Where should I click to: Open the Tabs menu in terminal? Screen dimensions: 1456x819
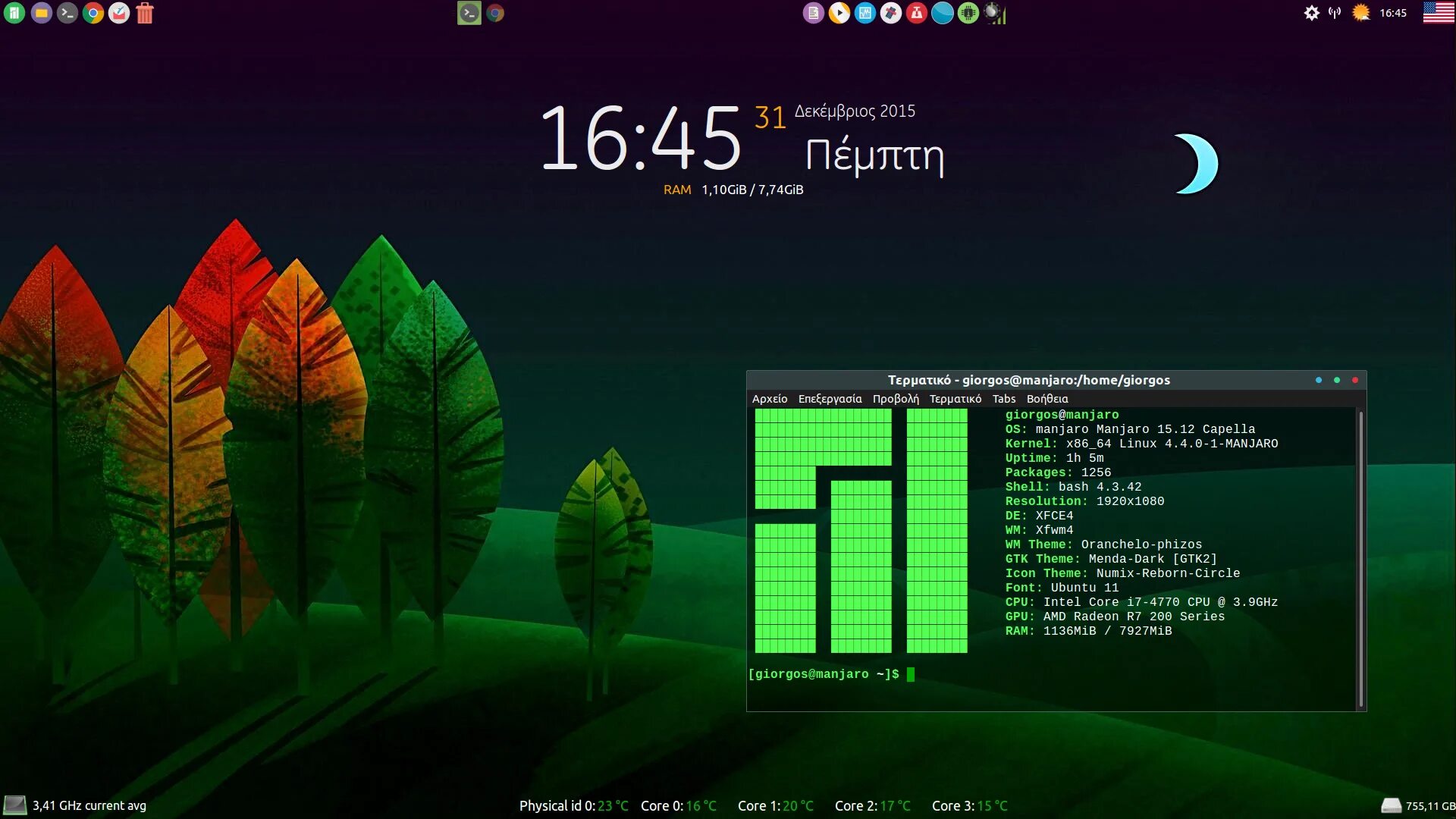(1003, 399)
